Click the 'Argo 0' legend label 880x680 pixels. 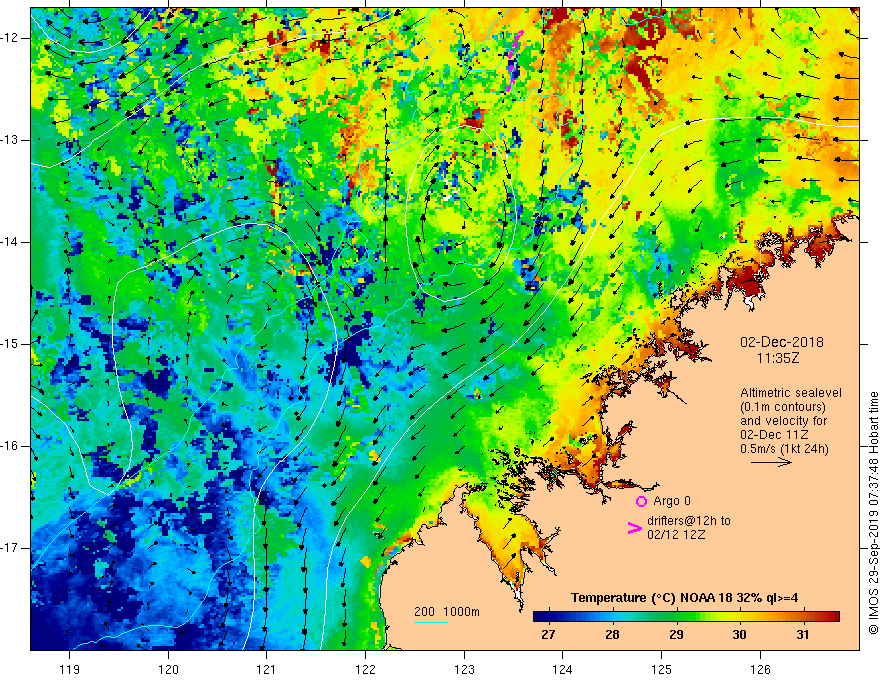672,501
